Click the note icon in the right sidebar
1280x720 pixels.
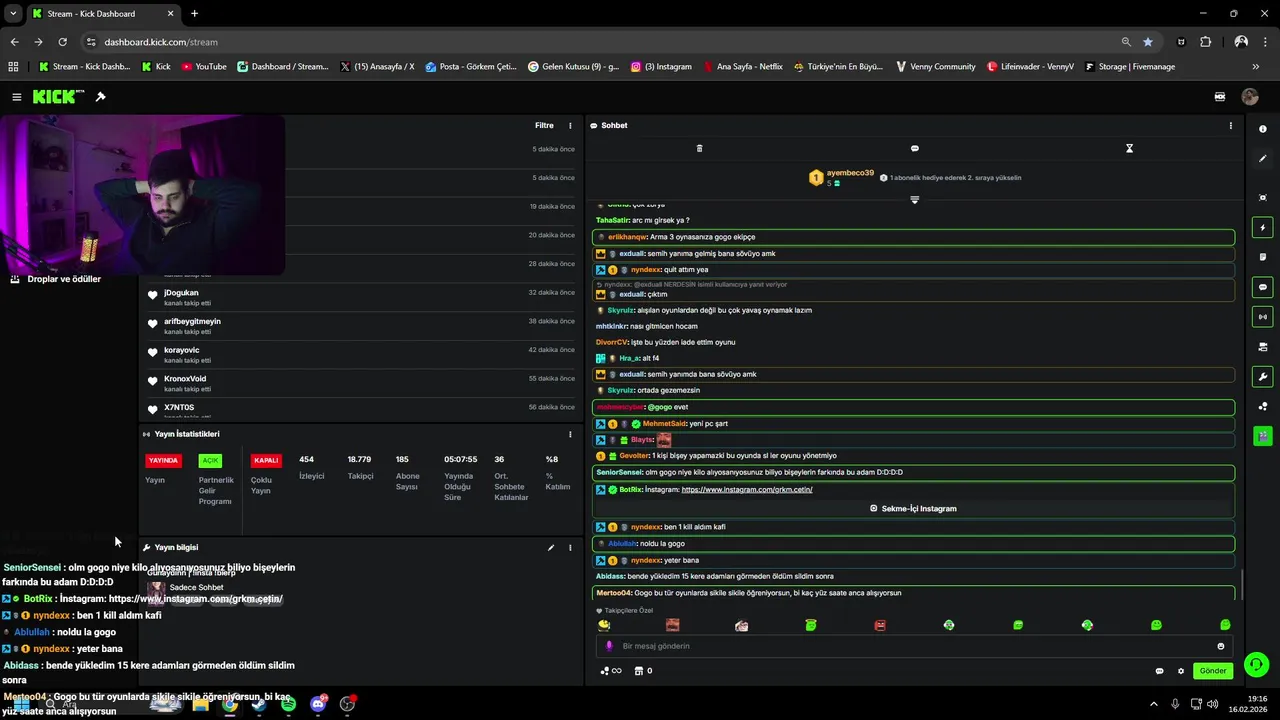[x=1263, y=257]
